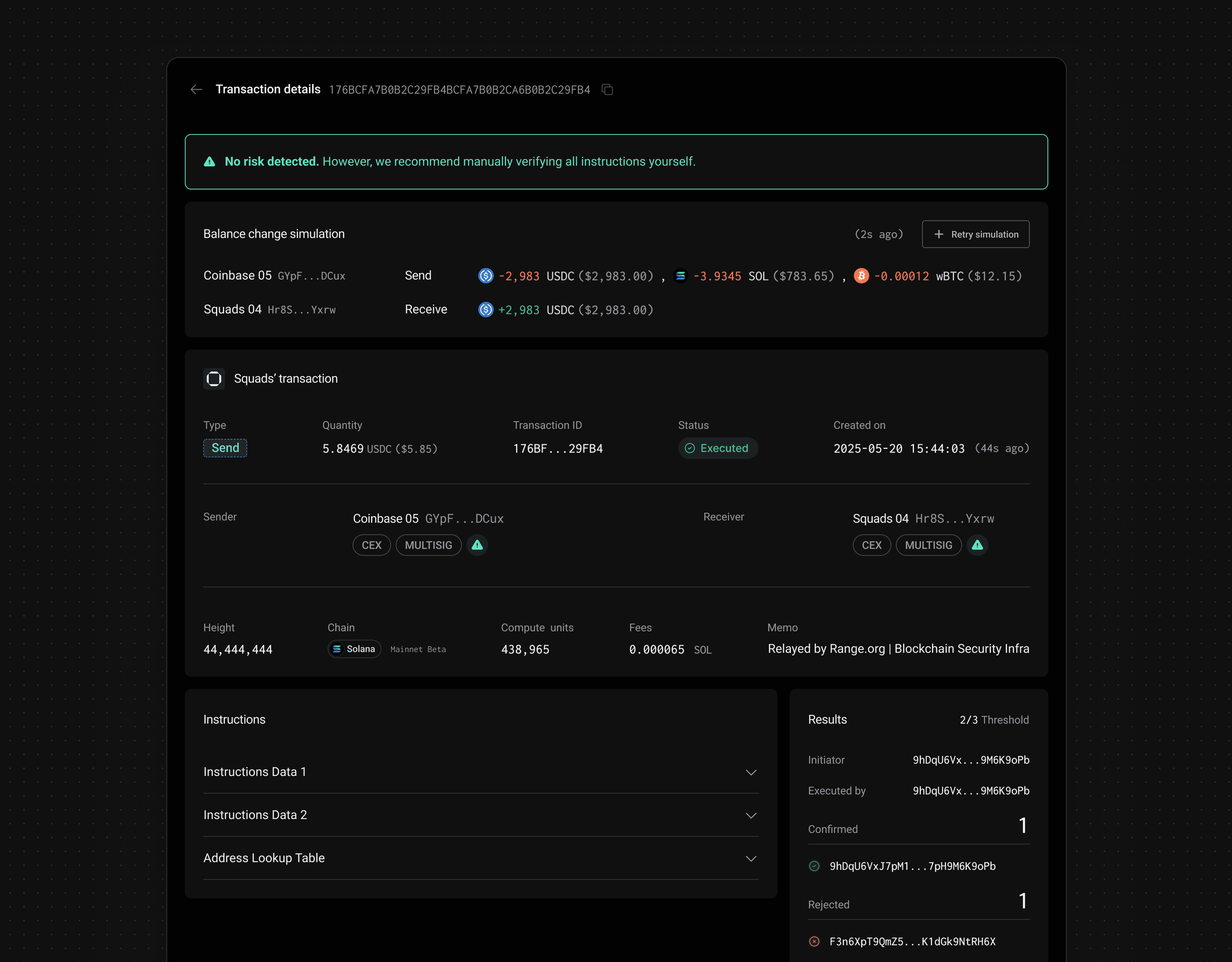Click the No risk detected message text
Image resolution: width=1232 pixels, height=962 pixels.
pos(460,162)
